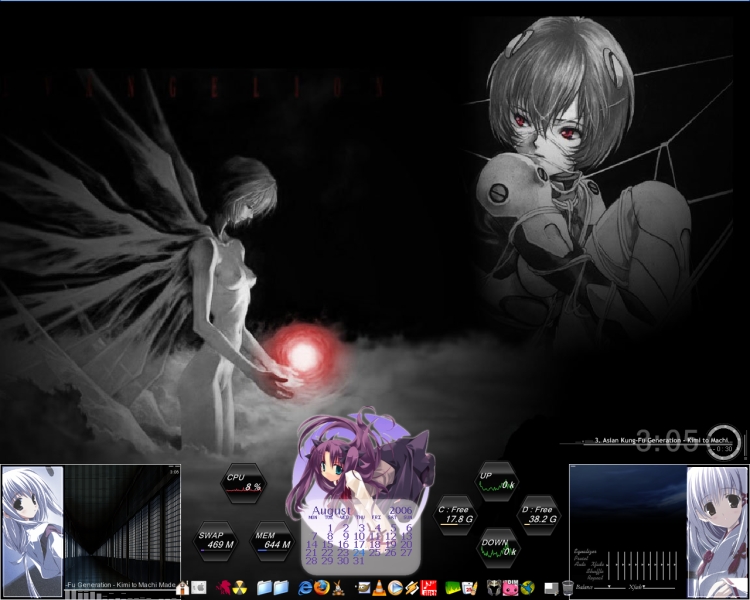The height and width of the screenshot is (600, 750).
Task: Click the Apple logo dock icon
Action: tap(199, 587)
